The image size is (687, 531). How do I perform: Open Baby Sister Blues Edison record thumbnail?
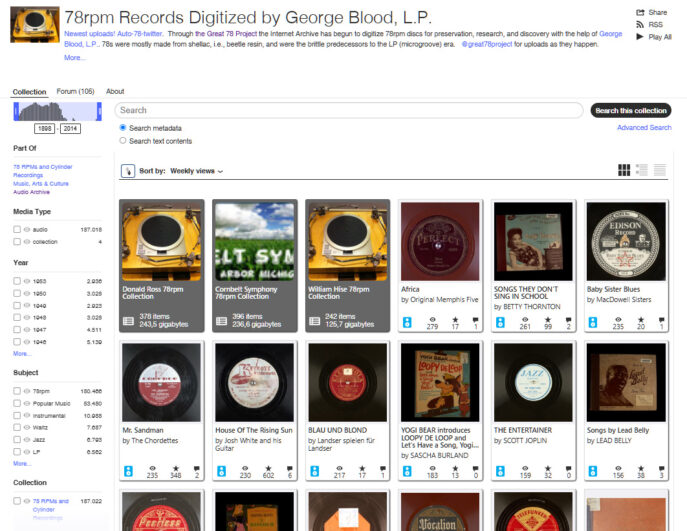626,241
